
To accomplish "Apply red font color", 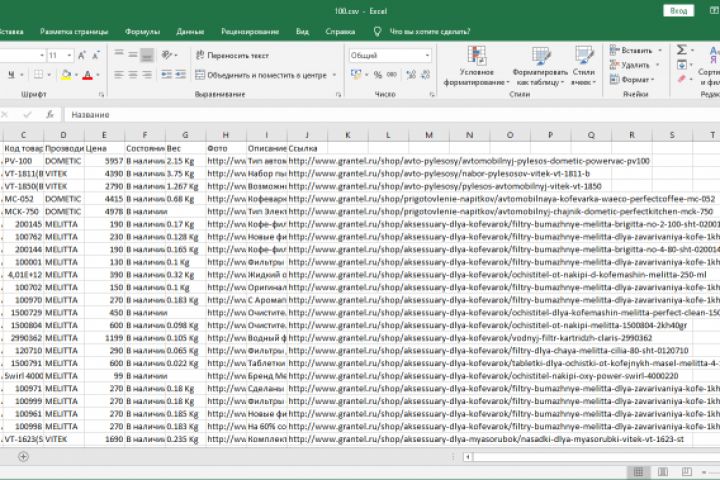I will click(87, 74).
